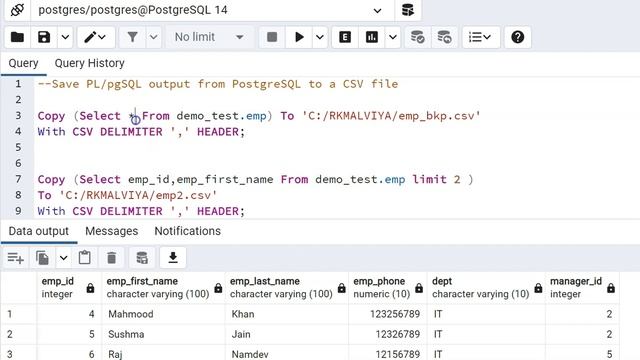Select the cell containing Mahmood

pos(163,314)
